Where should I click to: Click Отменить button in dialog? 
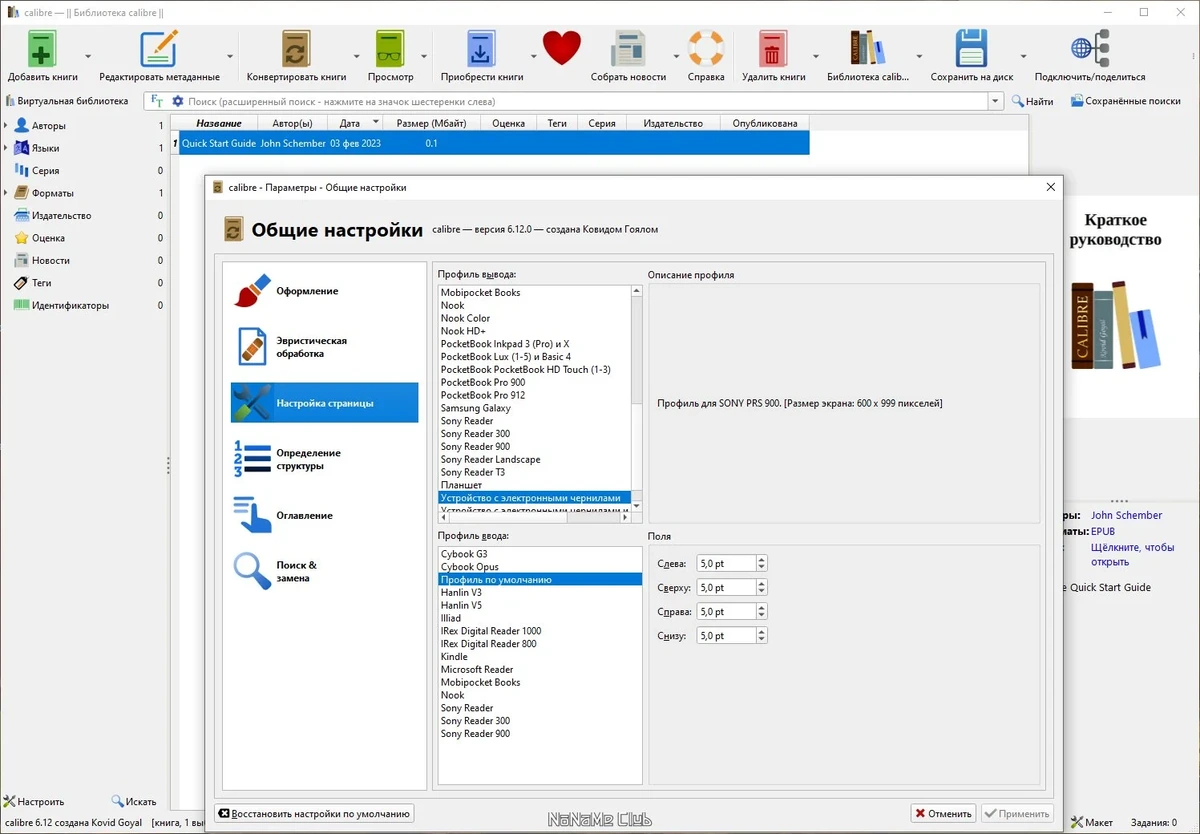click(943, 813)
